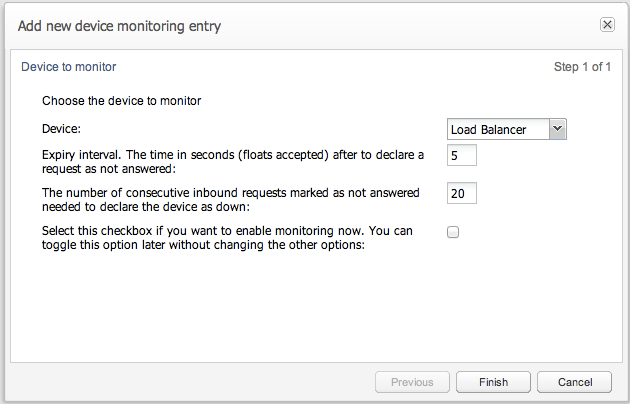
Task: Click the 'Choose the device to monitor' text
Action: (122, 100)
